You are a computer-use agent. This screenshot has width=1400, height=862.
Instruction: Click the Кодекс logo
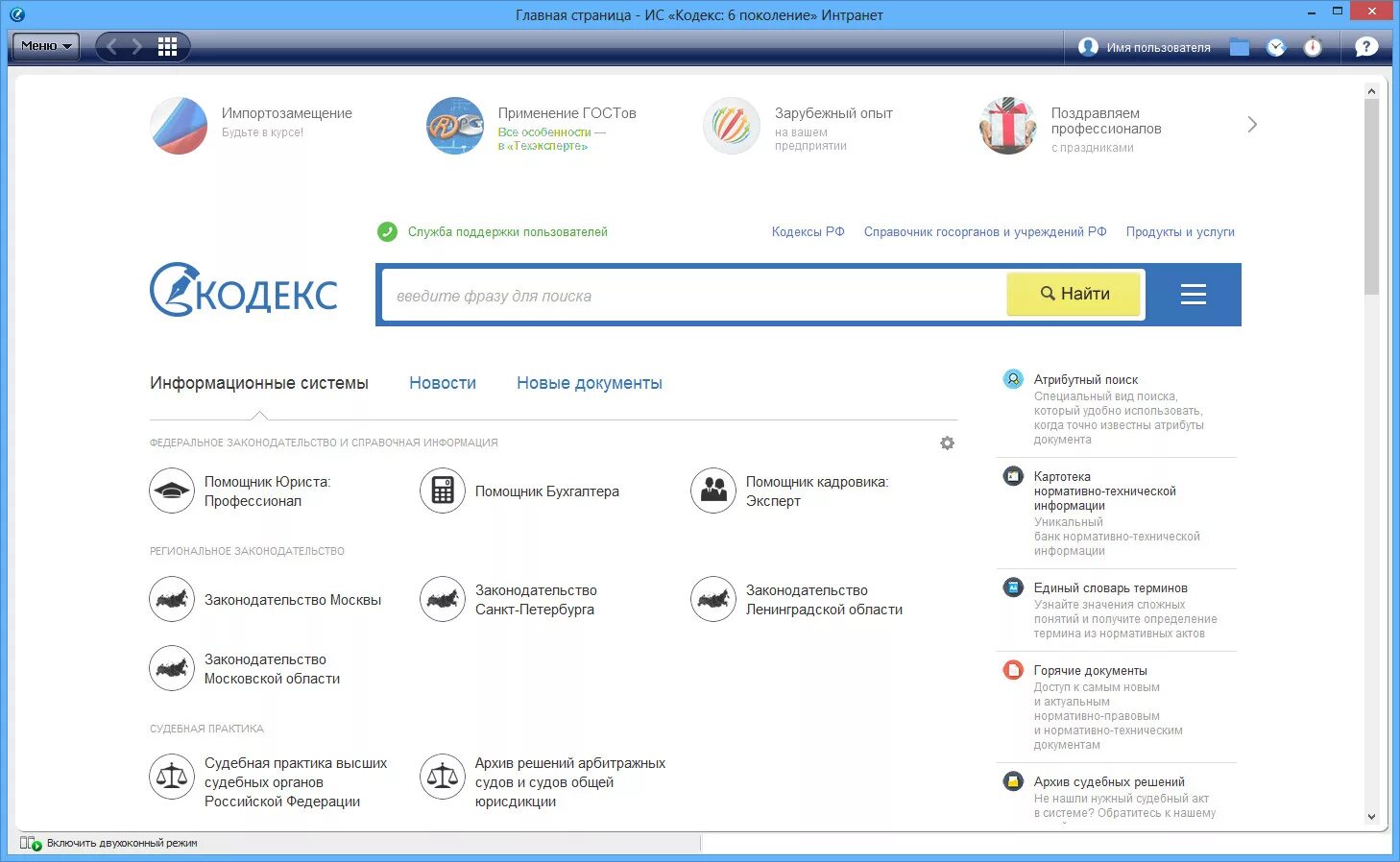tap(244, 290)
